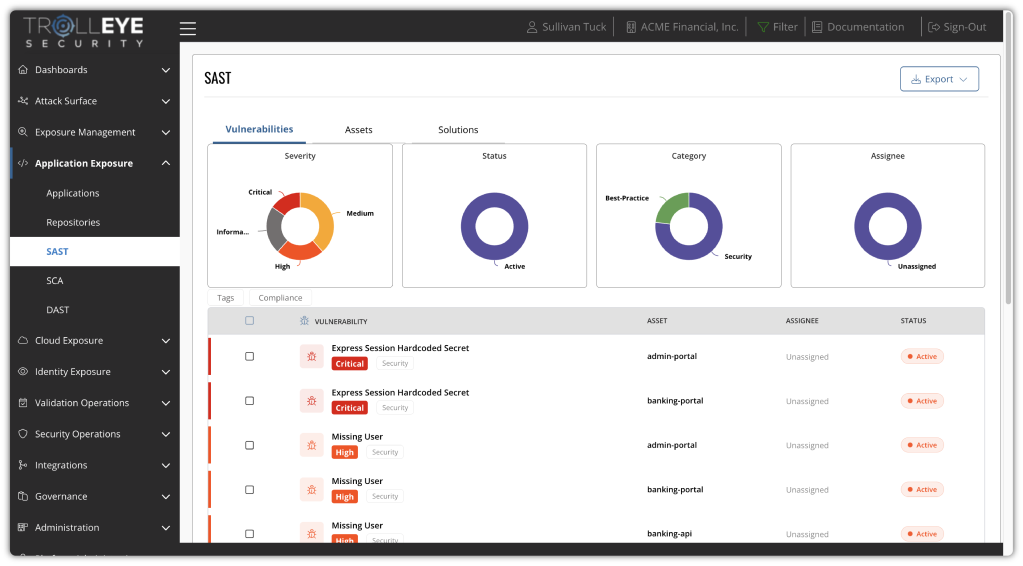Click the Validation Operations icon
The width and height of the screenshot is (1023, 566).
[x=23, y=403]
